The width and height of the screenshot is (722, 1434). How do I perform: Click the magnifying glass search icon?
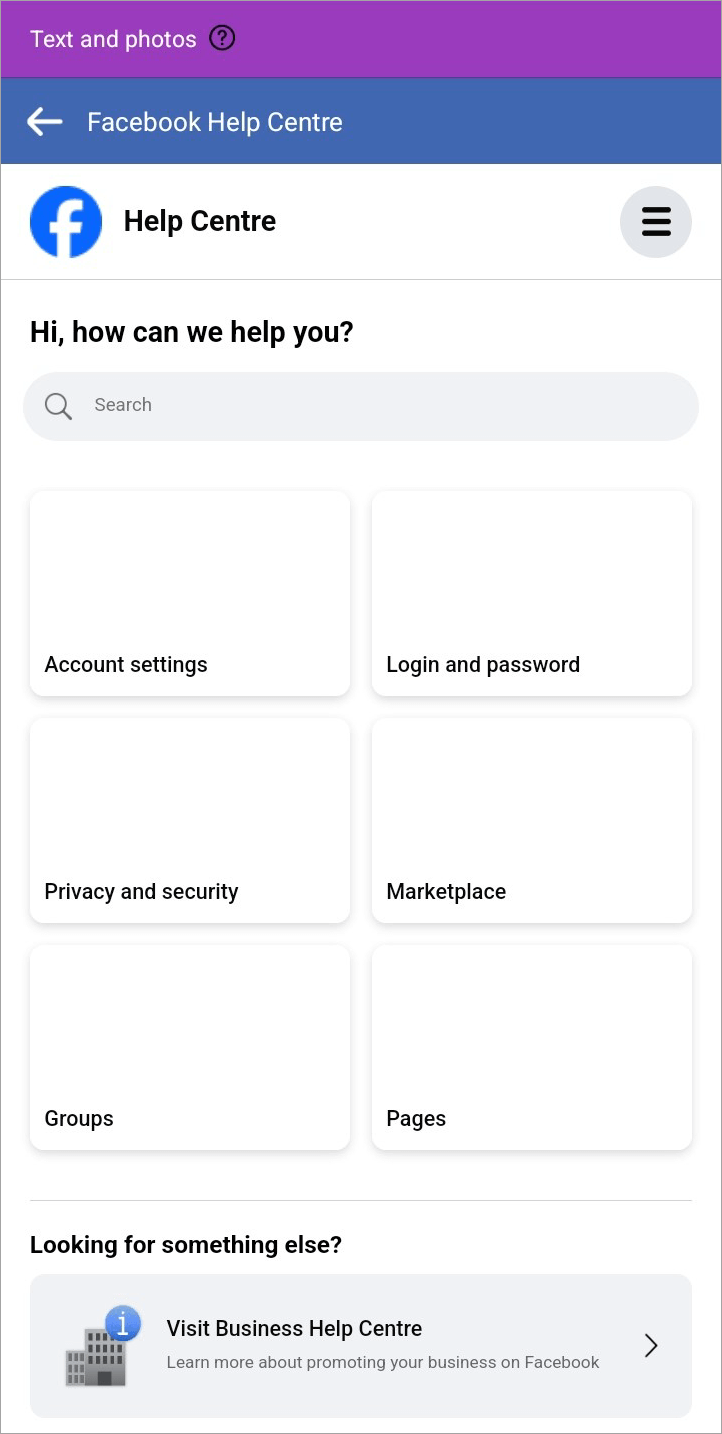(x=58, y=406)
